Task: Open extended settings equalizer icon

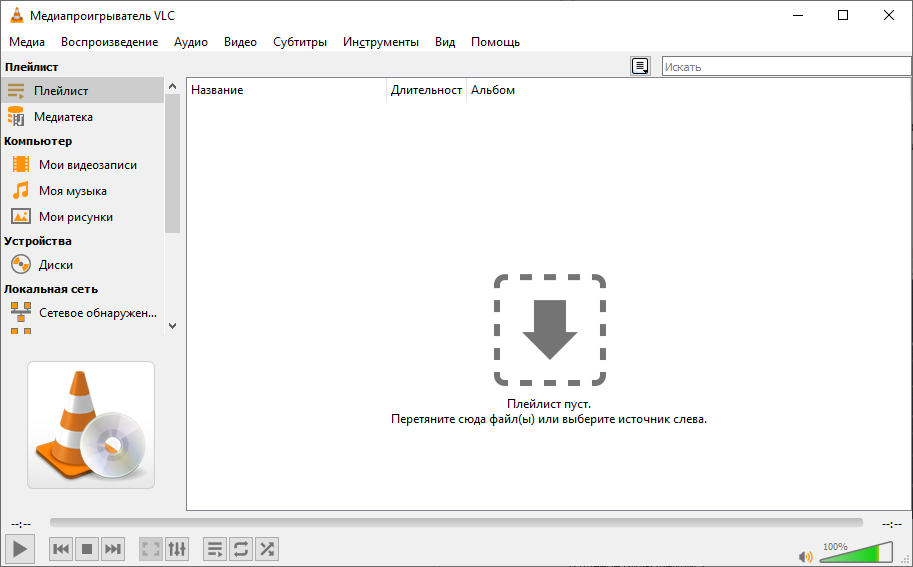Action: pyautogui.click(x=177, y=548)
